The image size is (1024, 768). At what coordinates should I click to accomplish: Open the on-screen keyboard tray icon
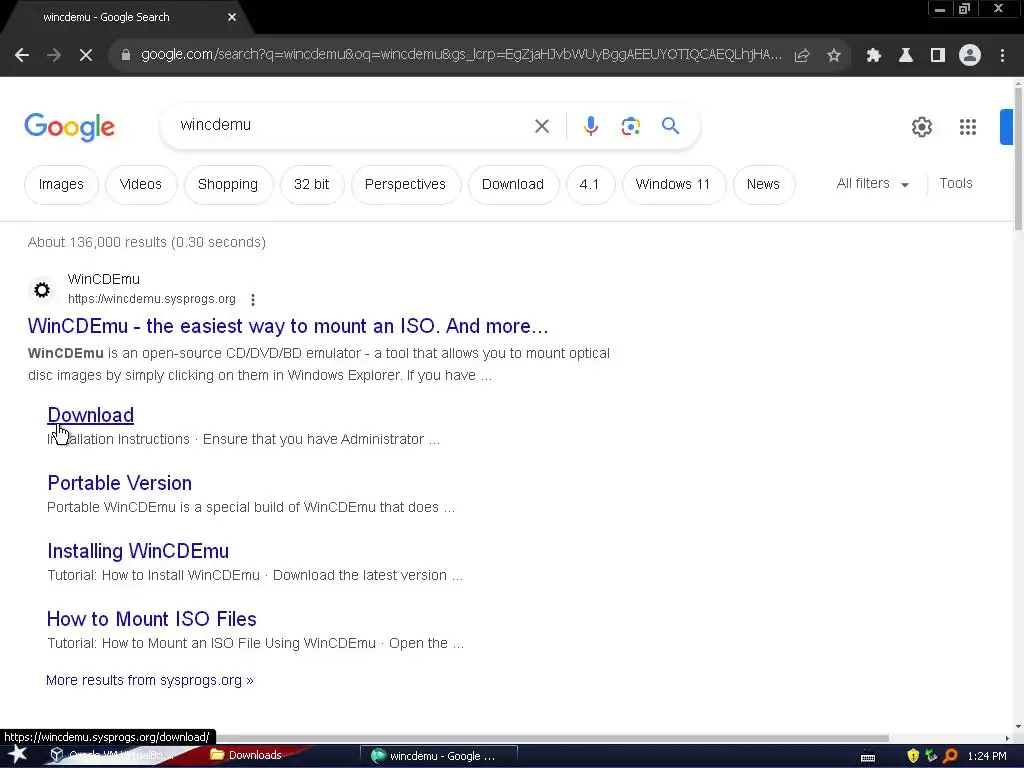pyautogui.click(x=868, y=758)
